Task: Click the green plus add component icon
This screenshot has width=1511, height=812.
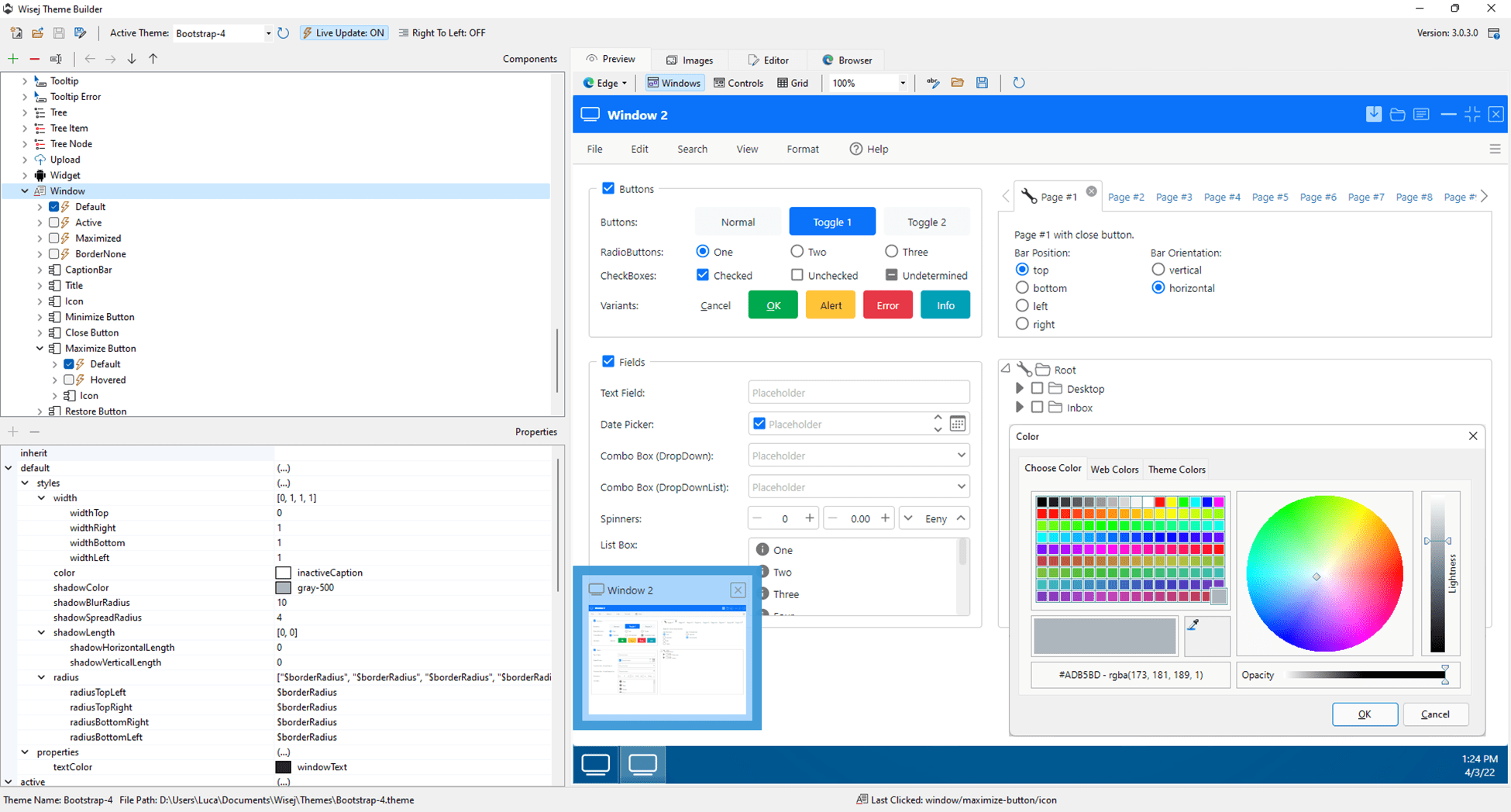Action: pos(13,59)
